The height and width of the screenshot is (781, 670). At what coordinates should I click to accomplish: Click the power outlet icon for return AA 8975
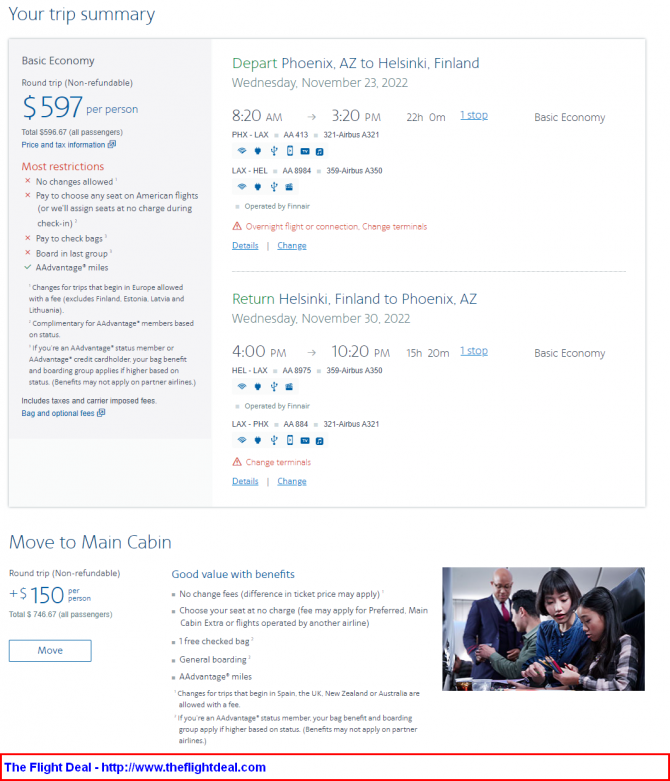[257, 387]
